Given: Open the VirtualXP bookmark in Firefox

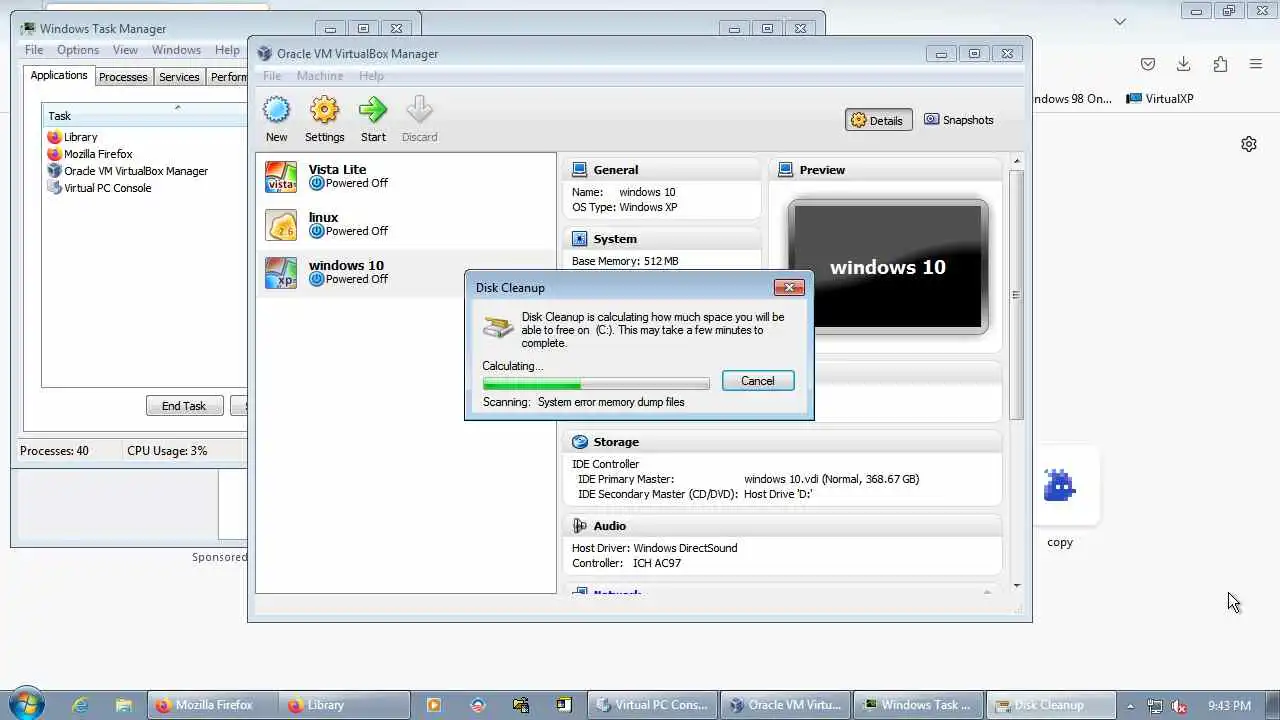Looking at the screenshot, I should point(1160,98).
